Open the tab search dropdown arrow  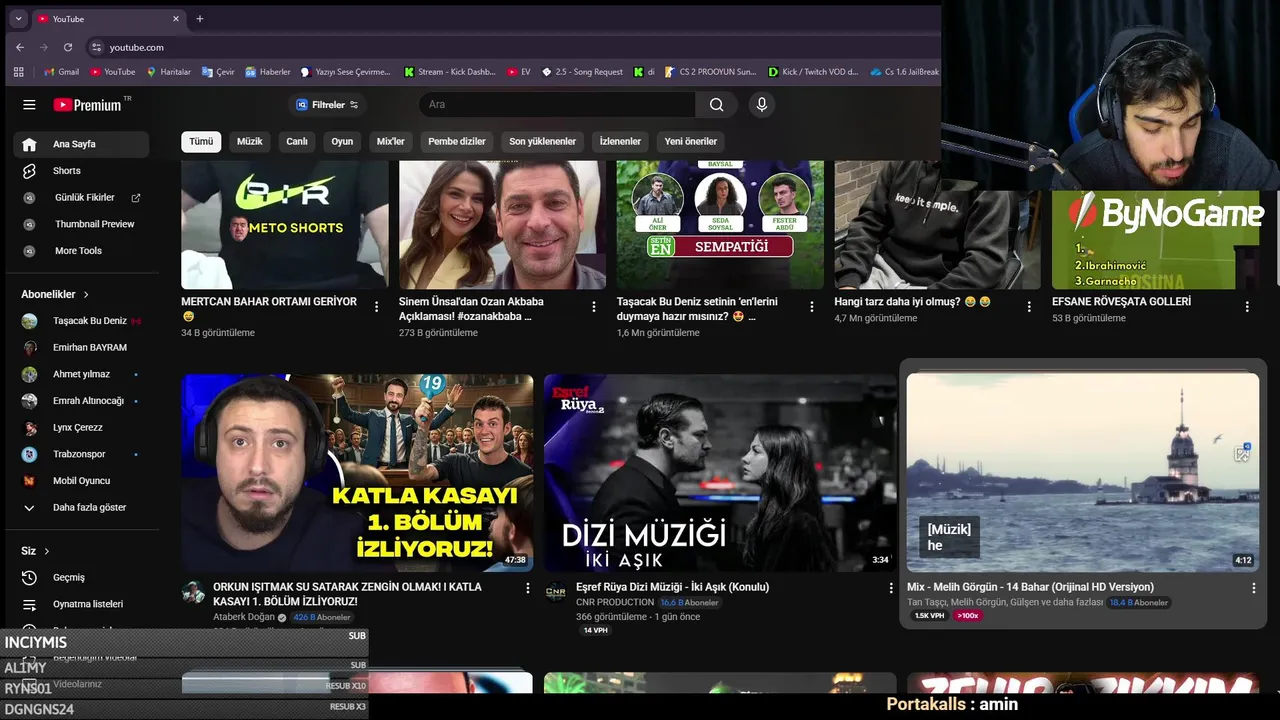pyautogui.click(x=18, y=18)
